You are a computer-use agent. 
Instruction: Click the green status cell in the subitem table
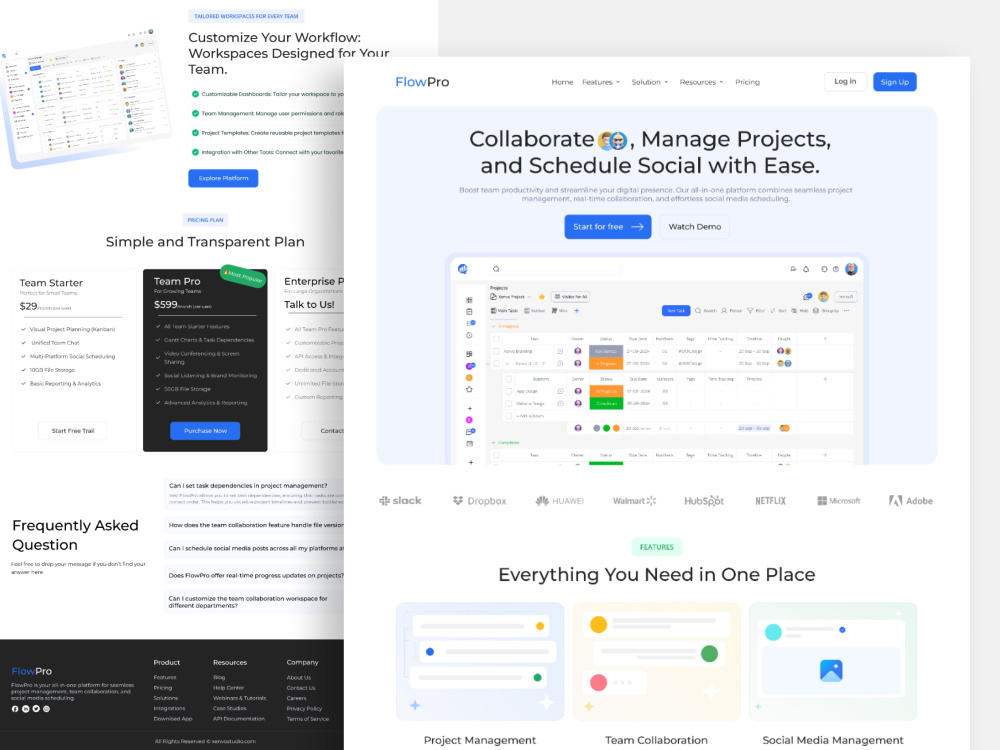[606, 403]
